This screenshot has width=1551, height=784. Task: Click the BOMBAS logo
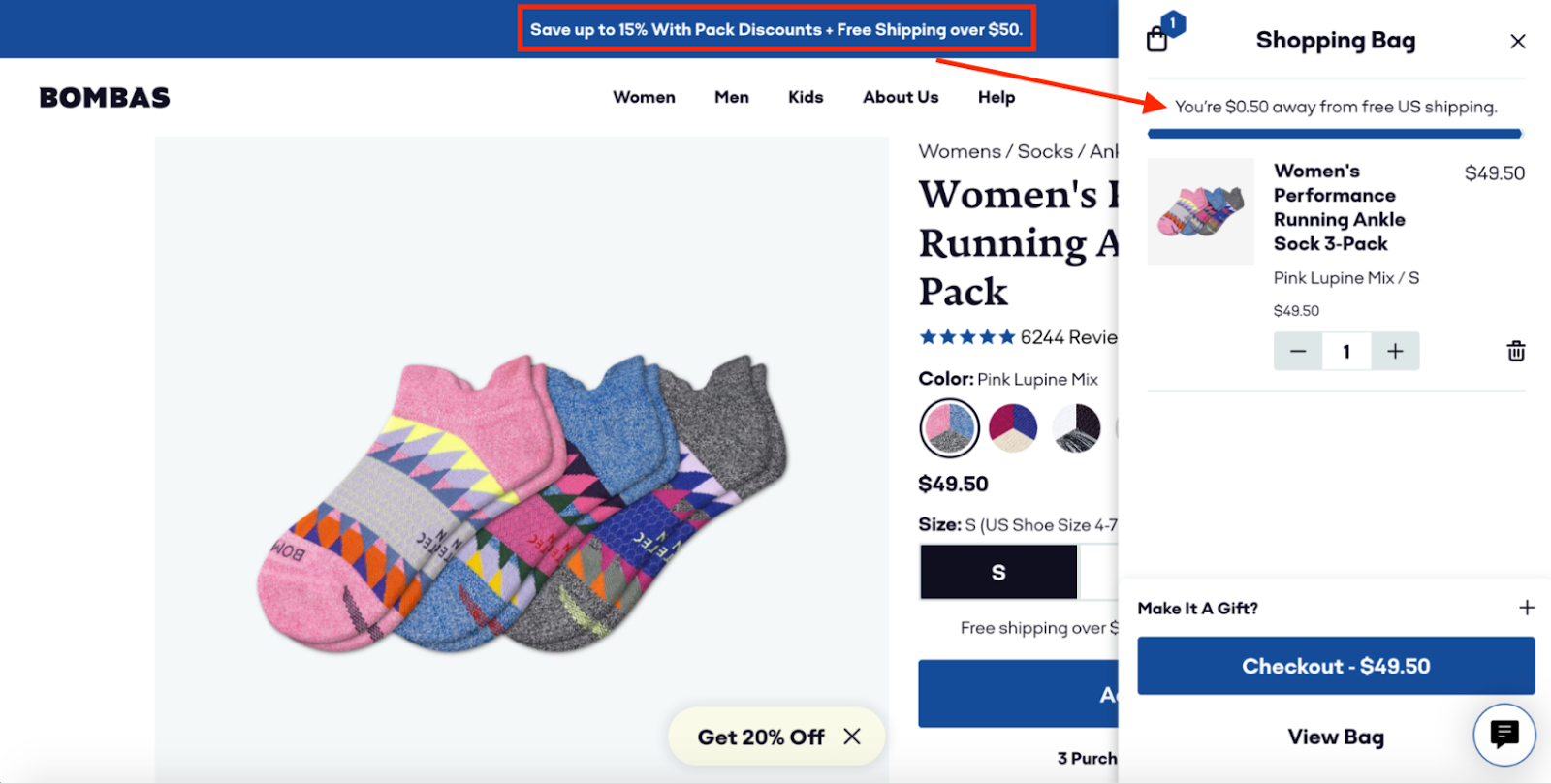105,97
